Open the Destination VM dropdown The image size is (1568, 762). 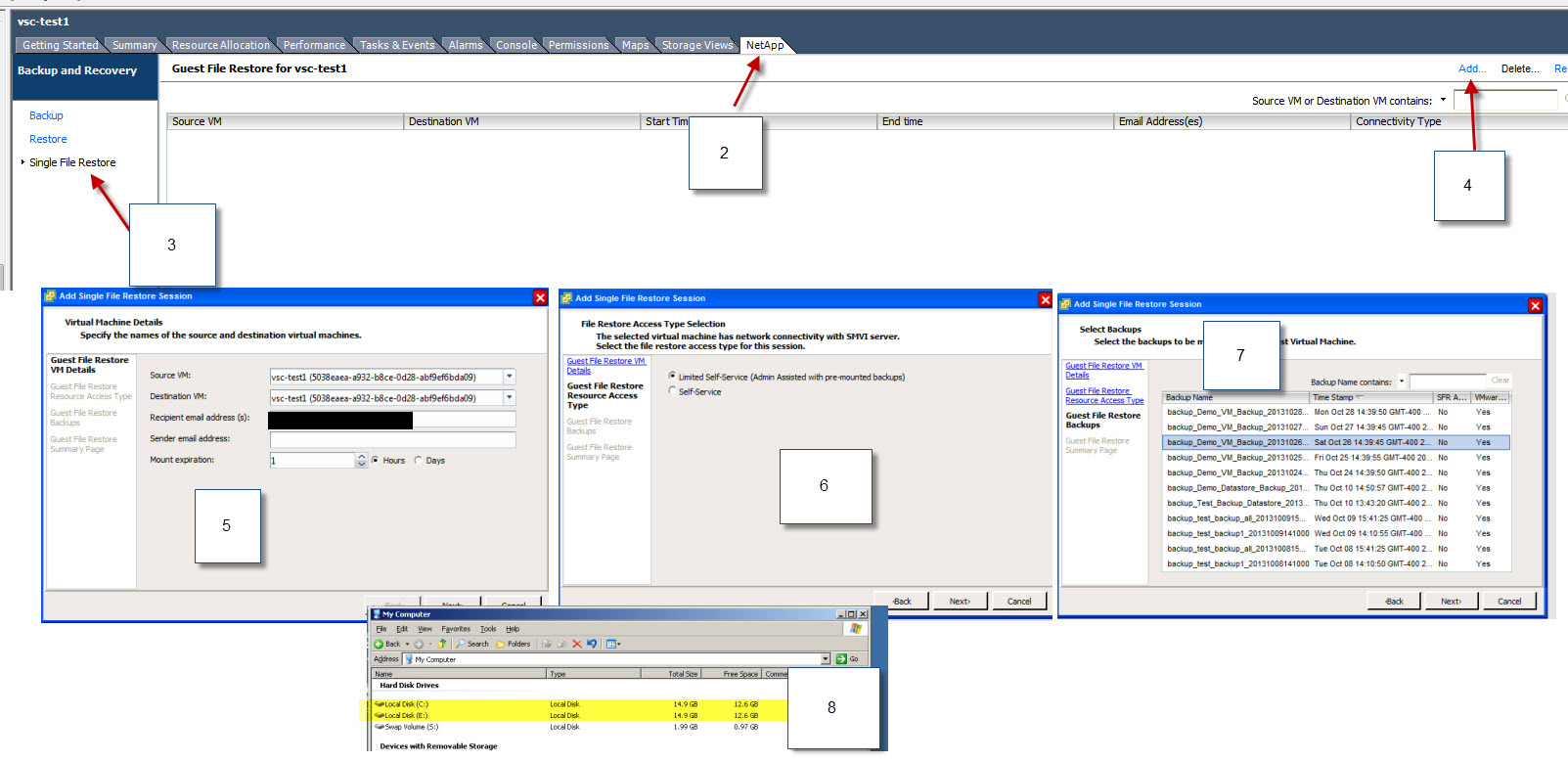(509, 398)
